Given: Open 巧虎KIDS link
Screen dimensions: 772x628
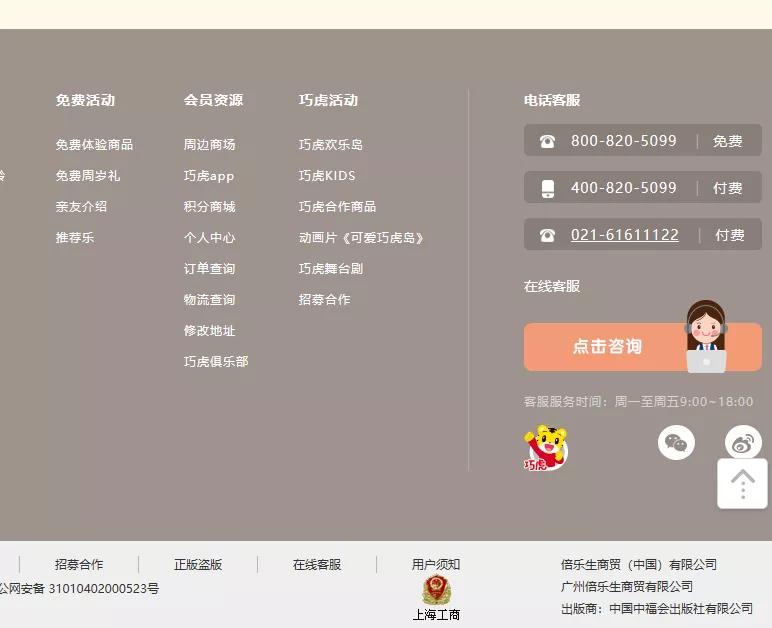Looking at the screenshot, I should pyautogui.click(x=326, y=176).
